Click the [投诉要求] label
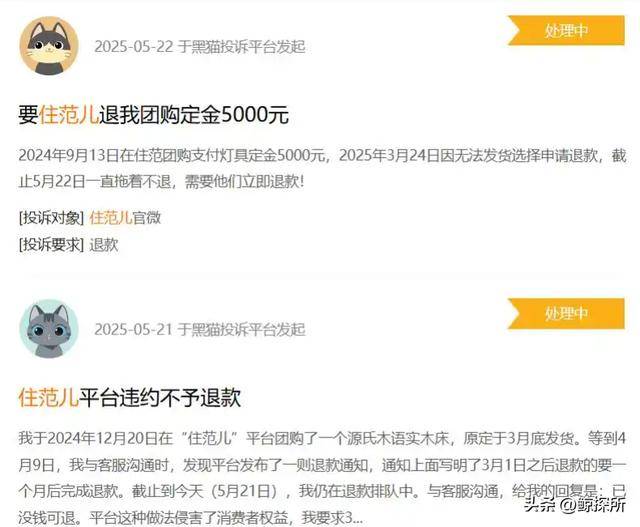Viewport: 640px width, 527px height. pyautogui.click(x=51, y=245)
